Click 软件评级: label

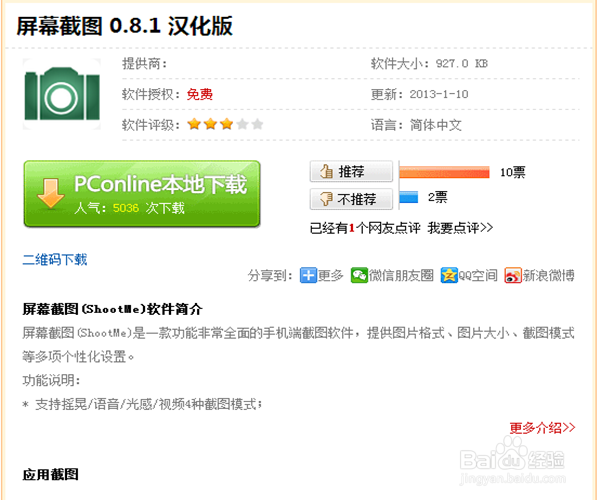coord(151,125)
